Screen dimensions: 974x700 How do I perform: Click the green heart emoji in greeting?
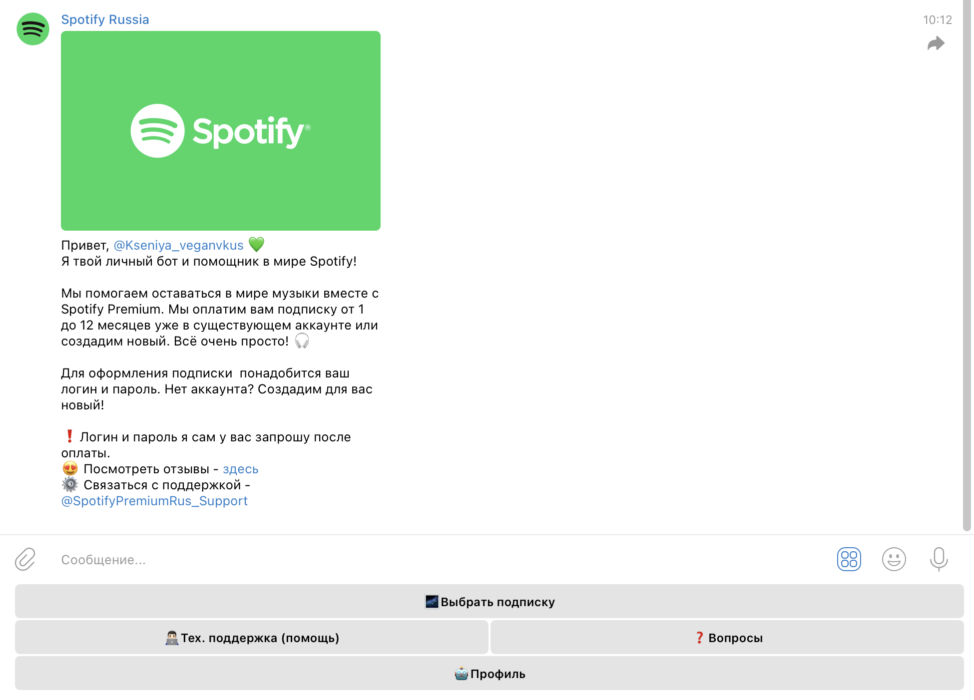point(256,245)
